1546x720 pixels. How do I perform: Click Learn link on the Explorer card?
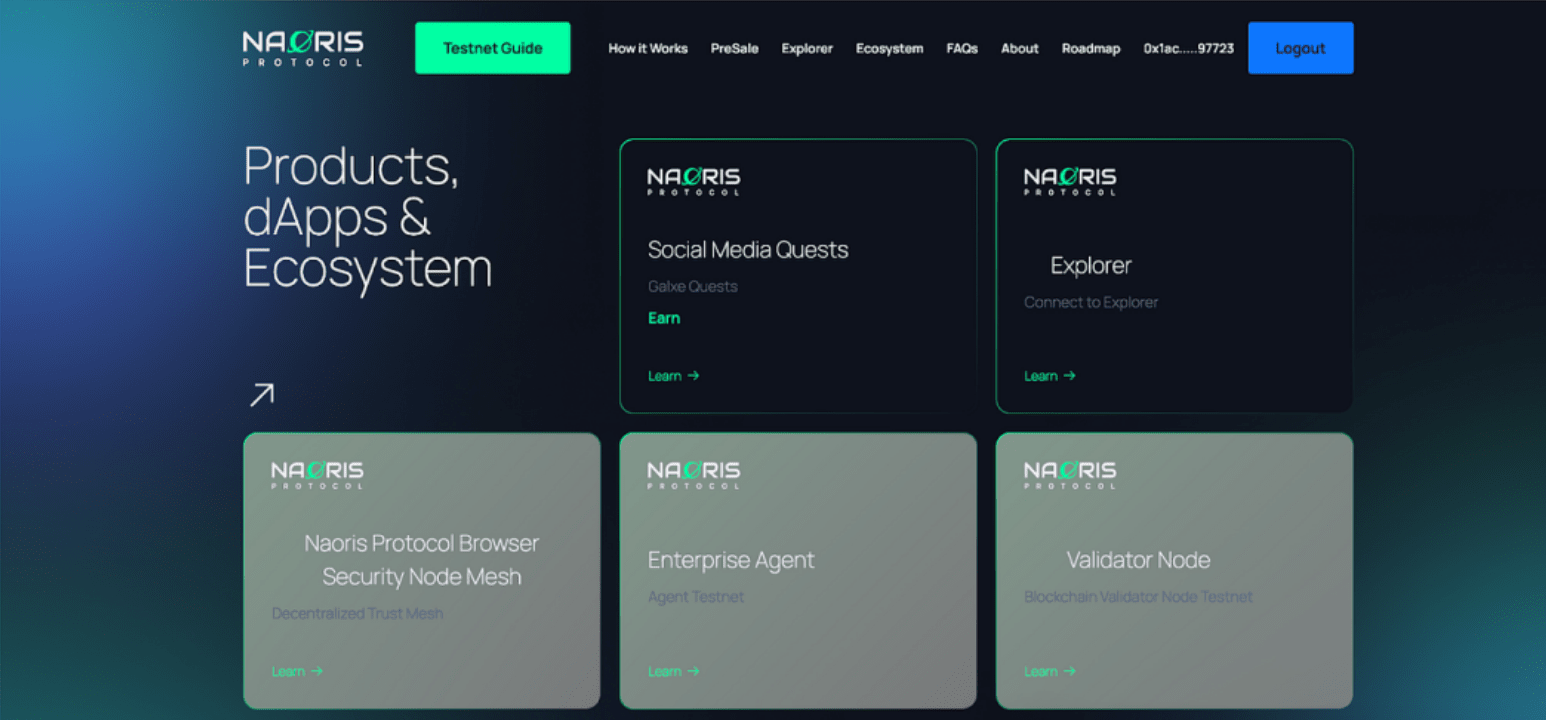point(1050,376)
